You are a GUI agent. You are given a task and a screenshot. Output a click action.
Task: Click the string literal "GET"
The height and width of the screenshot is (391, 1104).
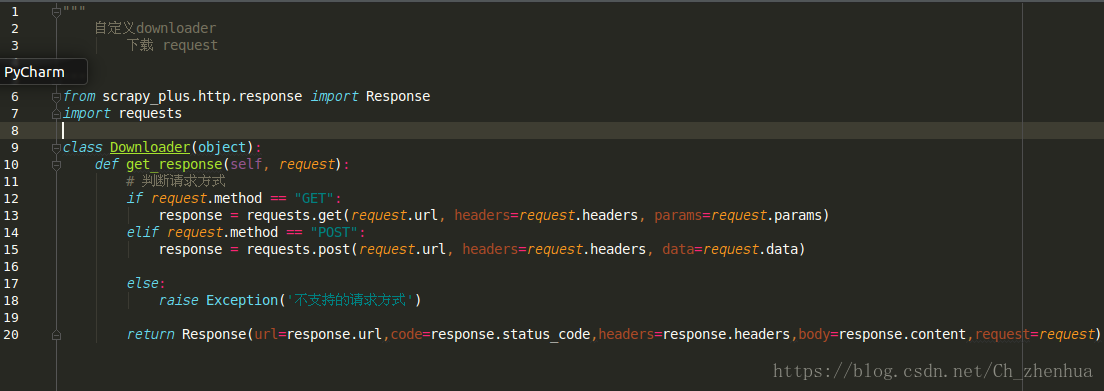(314, 198)
